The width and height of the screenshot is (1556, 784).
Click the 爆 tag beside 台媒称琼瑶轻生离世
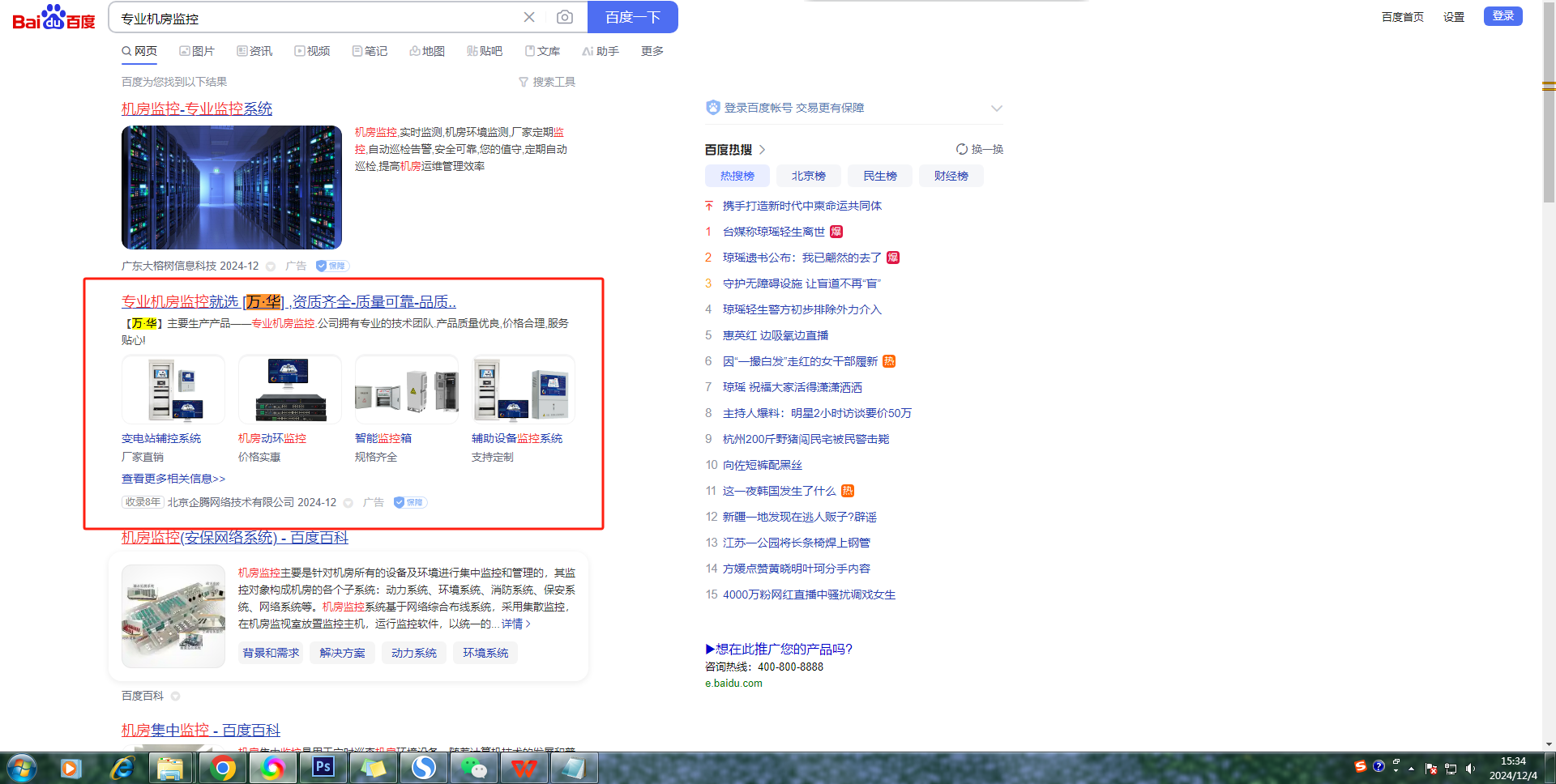point(836,232)
